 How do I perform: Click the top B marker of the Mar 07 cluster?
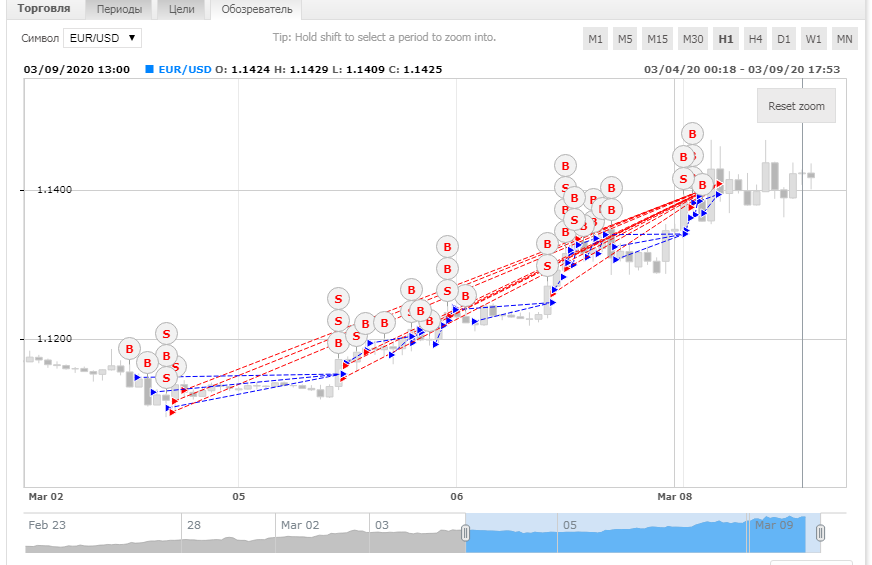click(x=565, y=166)
